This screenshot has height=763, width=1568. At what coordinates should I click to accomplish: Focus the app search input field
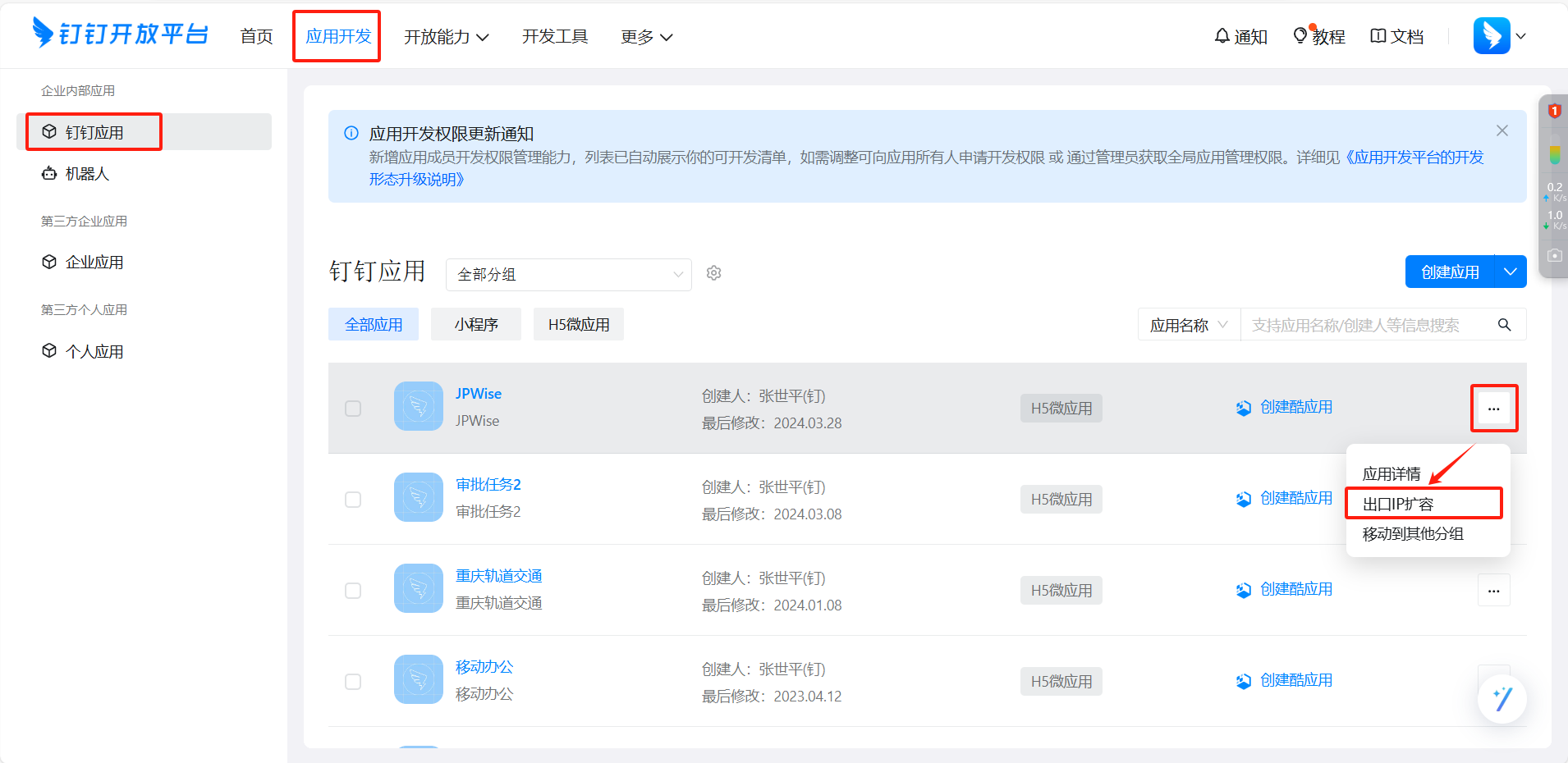coord(1368,325)
